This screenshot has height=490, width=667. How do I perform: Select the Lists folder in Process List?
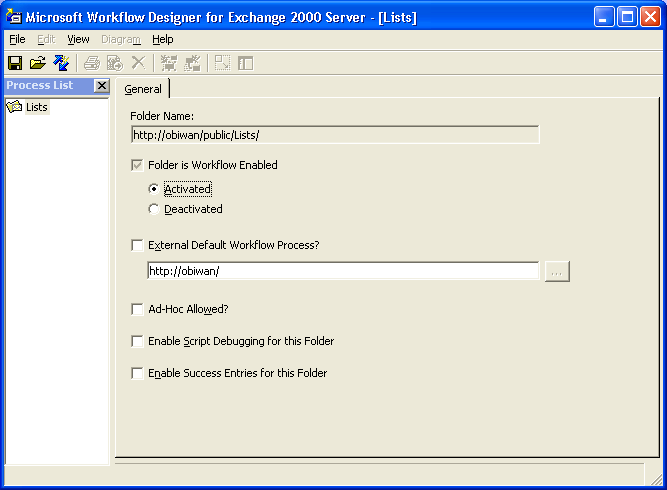coord(36,107)
